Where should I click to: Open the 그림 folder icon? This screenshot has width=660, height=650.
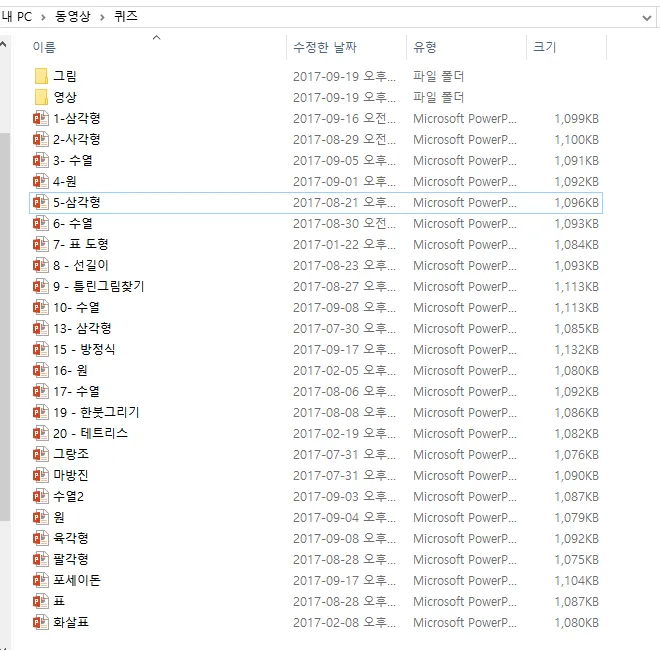point(41,76)
